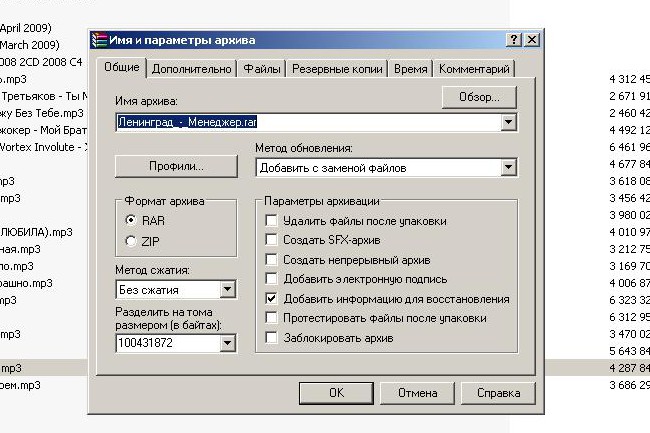The height and width of the screenshot is (433, 650).
Task: Open the Файлы tab
Action: 262,69
